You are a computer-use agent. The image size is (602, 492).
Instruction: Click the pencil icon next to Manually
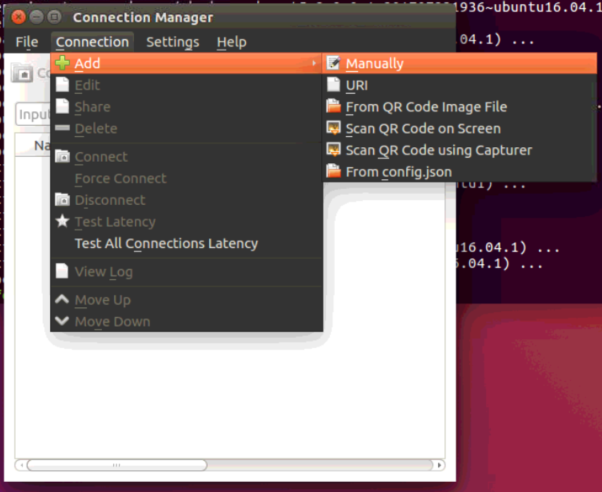click(334, 64)
